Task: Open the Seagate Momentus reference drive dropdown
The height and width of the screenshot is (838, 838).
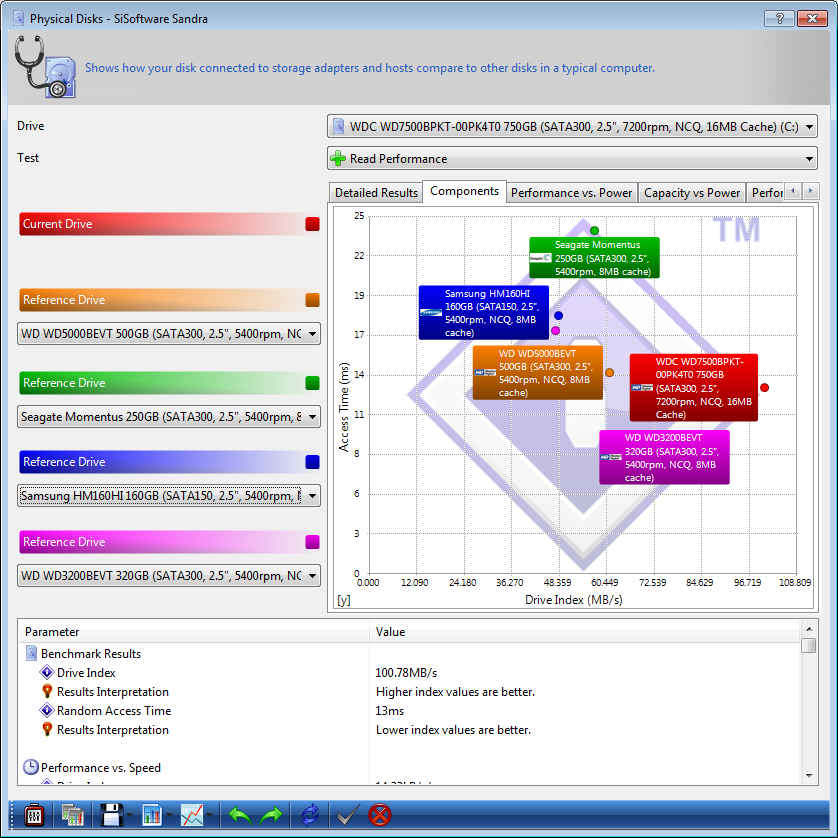Action: click(x=169, y=417)
